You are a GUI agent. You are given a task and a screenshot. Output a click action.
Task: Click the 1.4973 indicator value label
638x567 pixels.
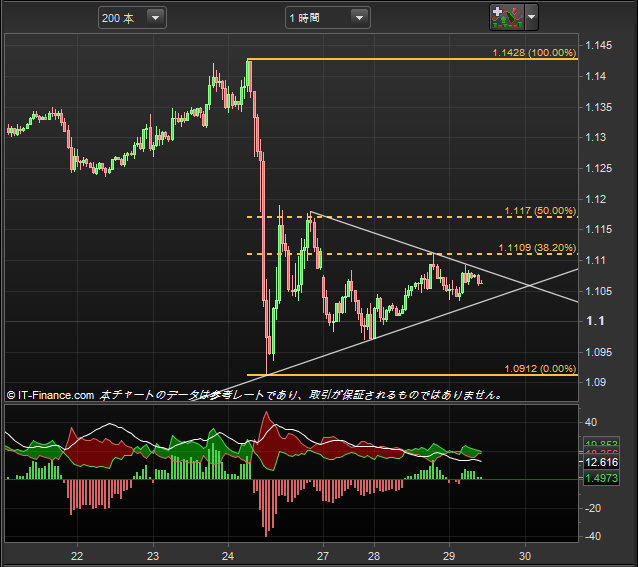pos(601,478)
